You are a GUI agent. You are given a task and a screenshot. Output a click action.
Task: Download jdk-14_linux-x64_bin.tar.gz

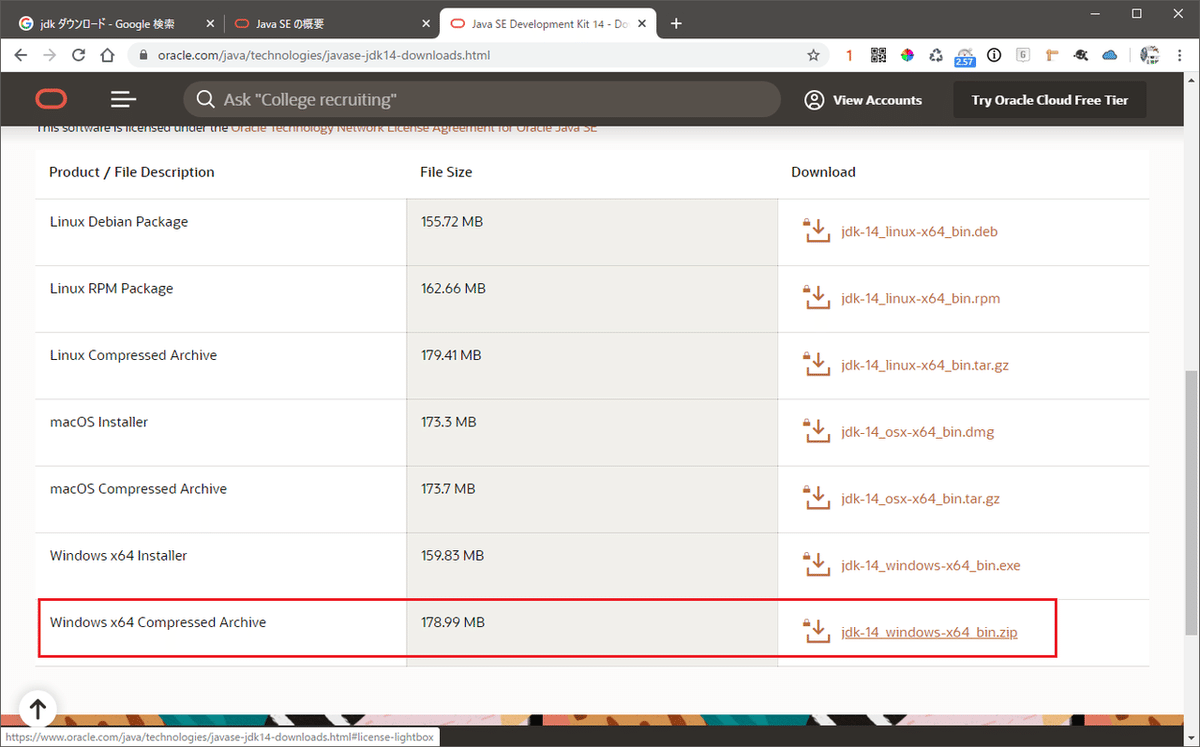(925, 365)
